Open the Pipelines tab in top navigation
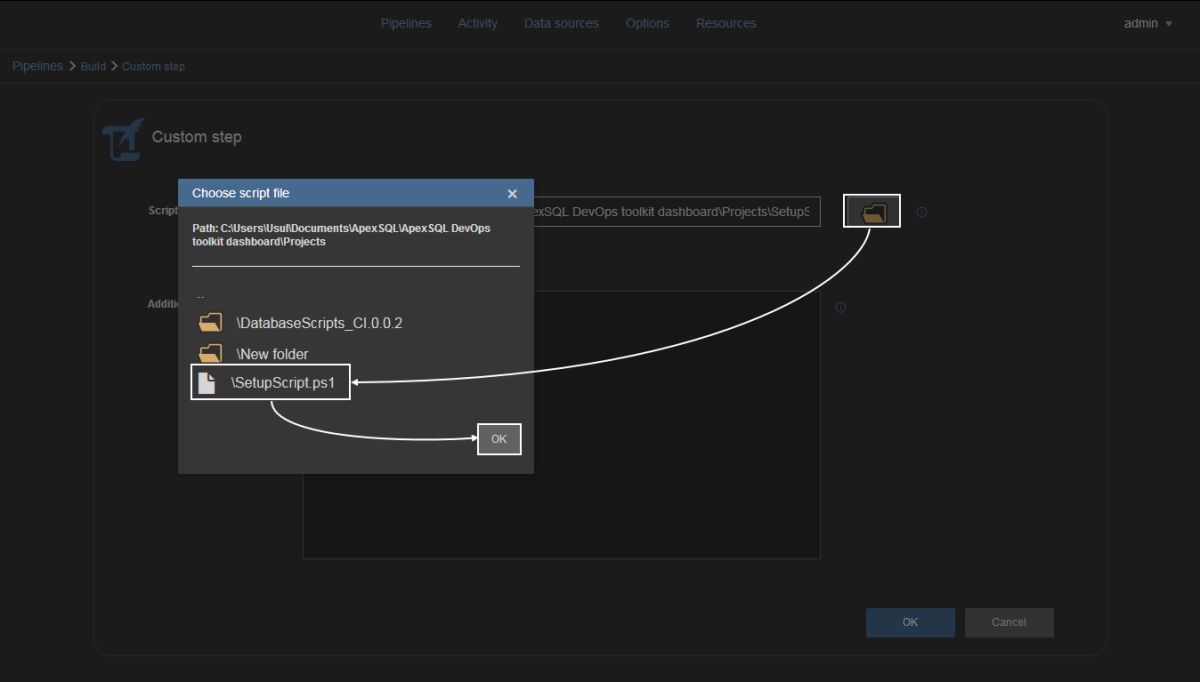1200x682 pixels. point(406,23)
